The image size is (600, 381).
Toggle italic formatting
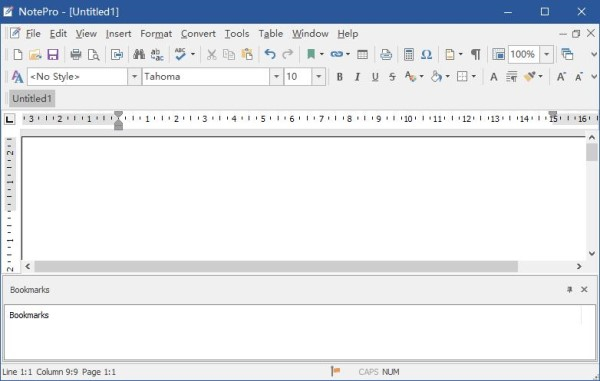point(357,77)
